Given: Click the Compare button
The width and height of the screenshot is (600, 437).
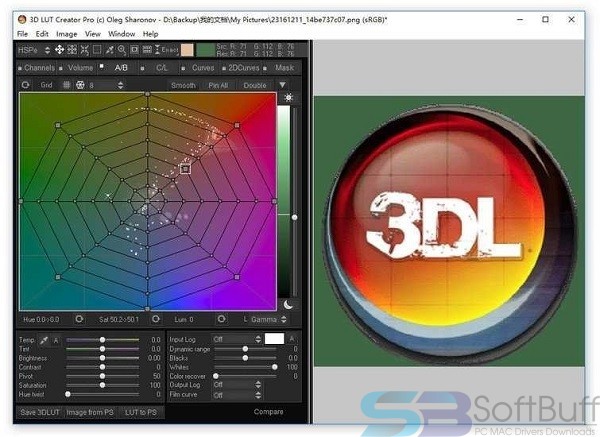Looking at the screenshot, I should click(269, 412).
